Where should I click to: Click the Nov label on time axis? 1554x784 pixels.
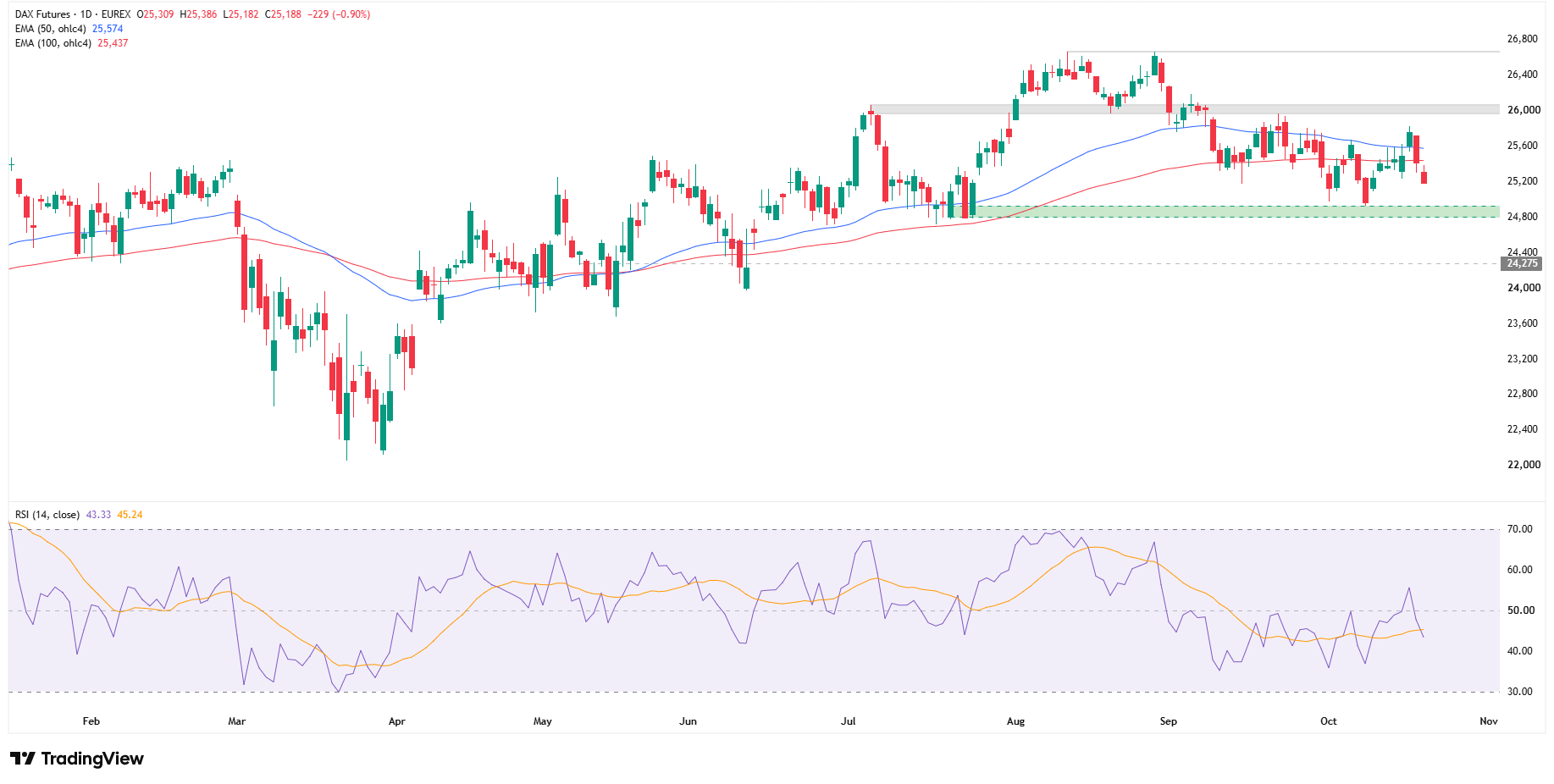[x=1489, y=721]
